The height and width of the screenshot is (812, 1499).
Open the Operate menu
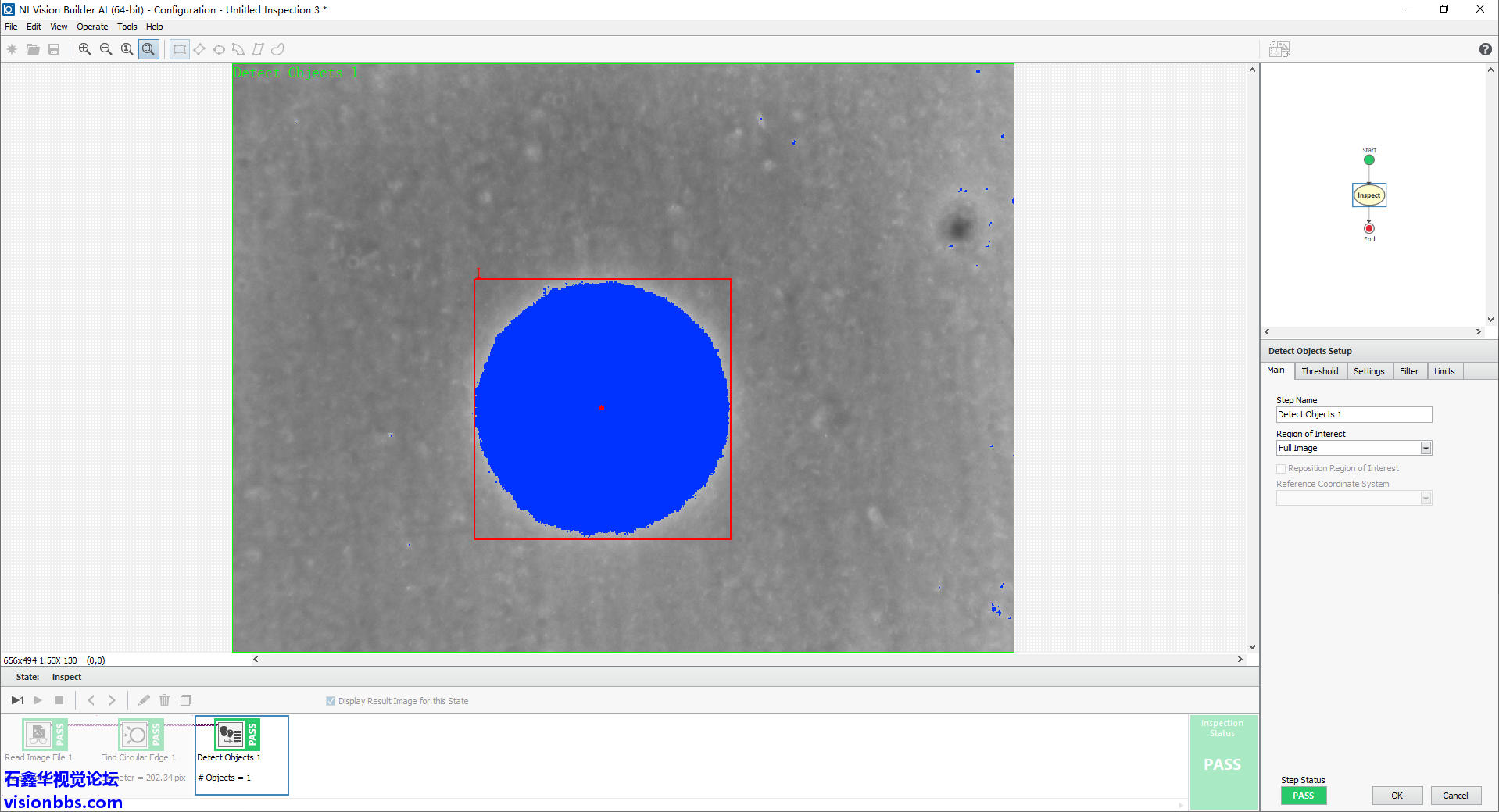92,27
